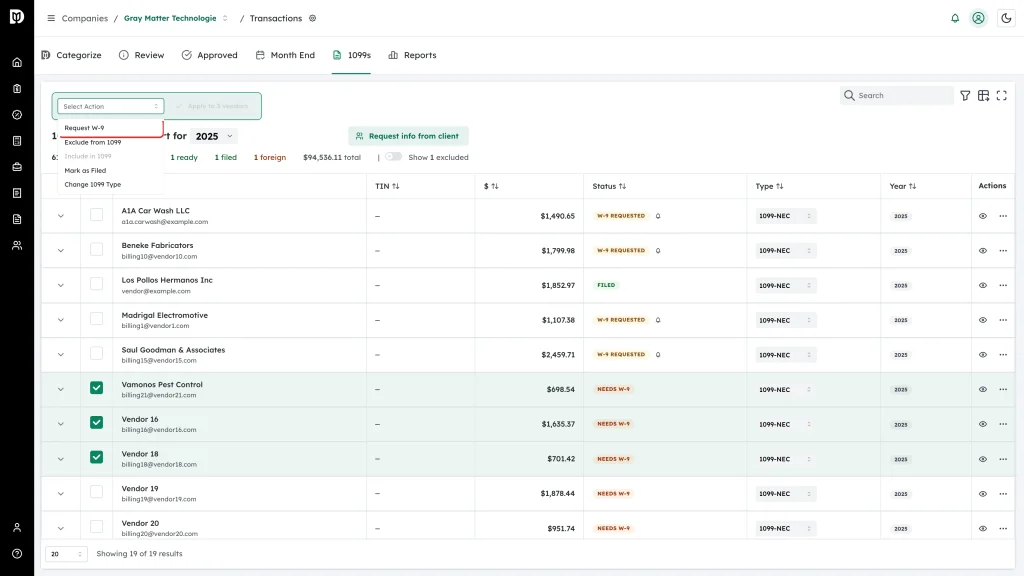Open the sidebar account person icon
The image size is (1024, 576).
point(17,528)
